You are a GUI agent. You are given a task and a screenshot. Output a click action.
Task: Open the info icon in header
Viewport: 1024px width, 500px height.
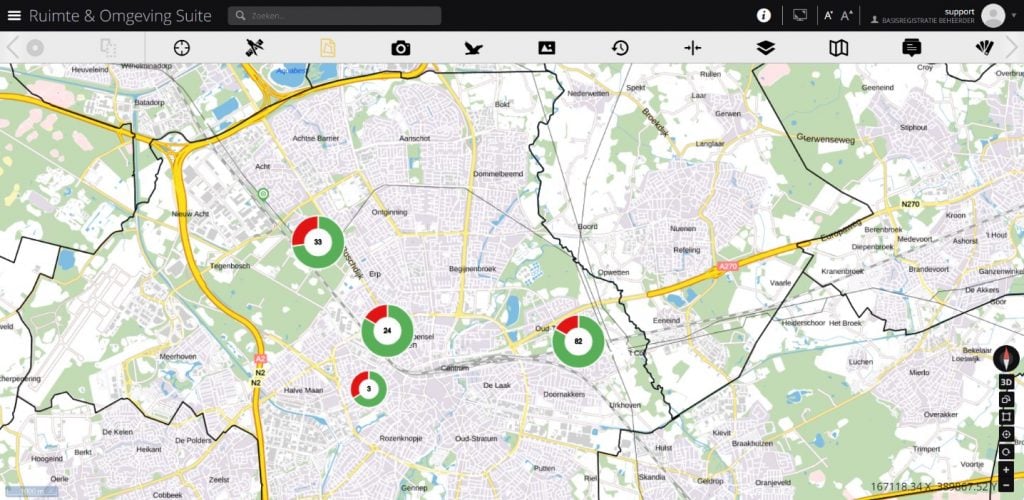[x=763, y=16]
